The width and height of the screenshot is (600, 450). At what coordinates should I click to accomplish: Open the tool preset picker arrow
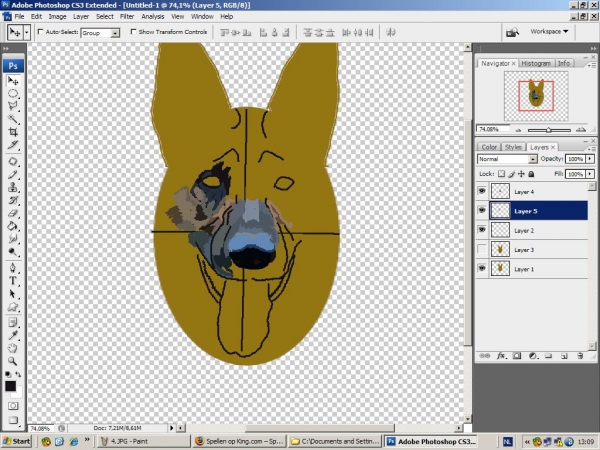pos(26,33)
